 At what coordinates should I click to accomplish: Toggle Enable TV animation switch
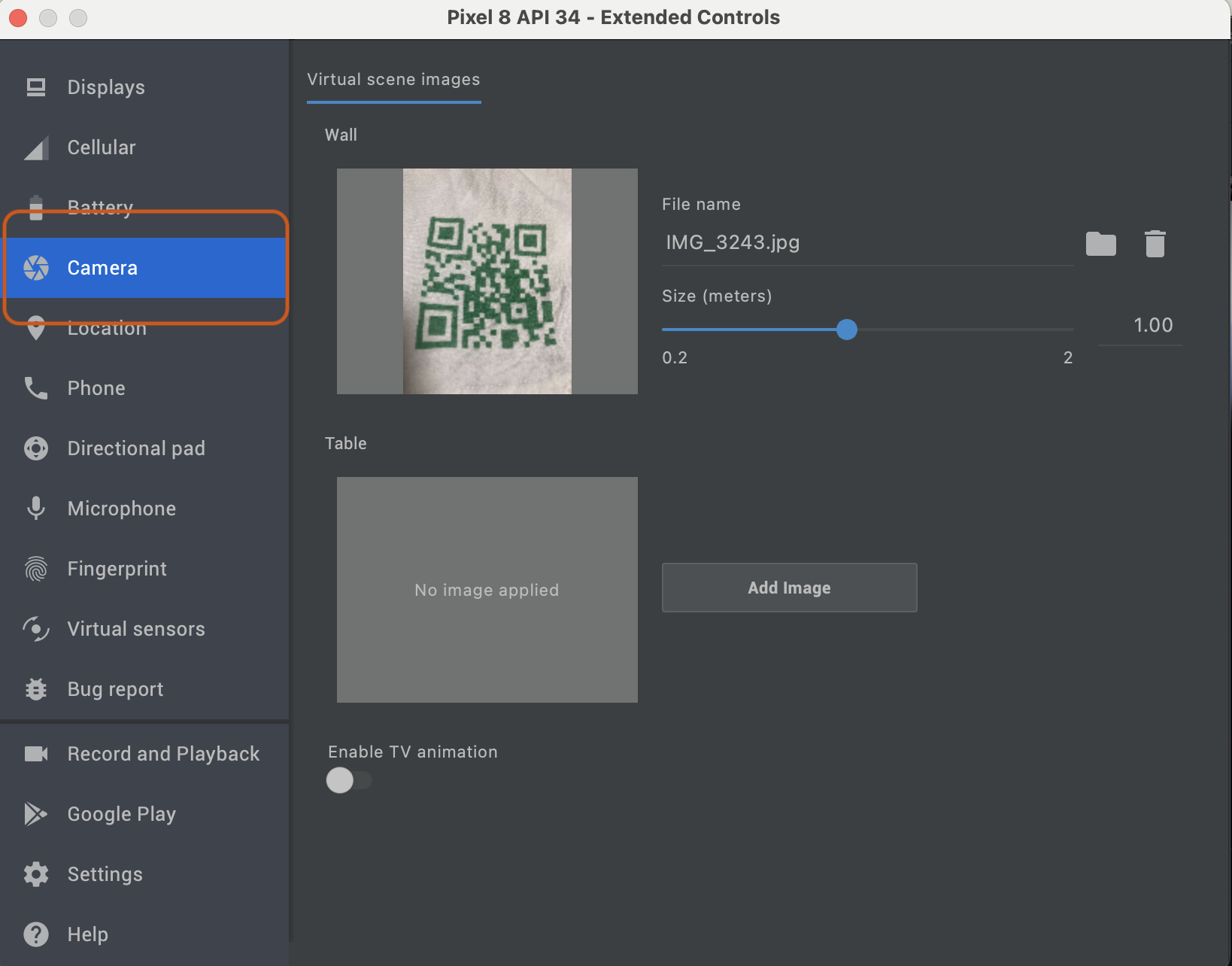pyautogui.click(x=348, y=780)
